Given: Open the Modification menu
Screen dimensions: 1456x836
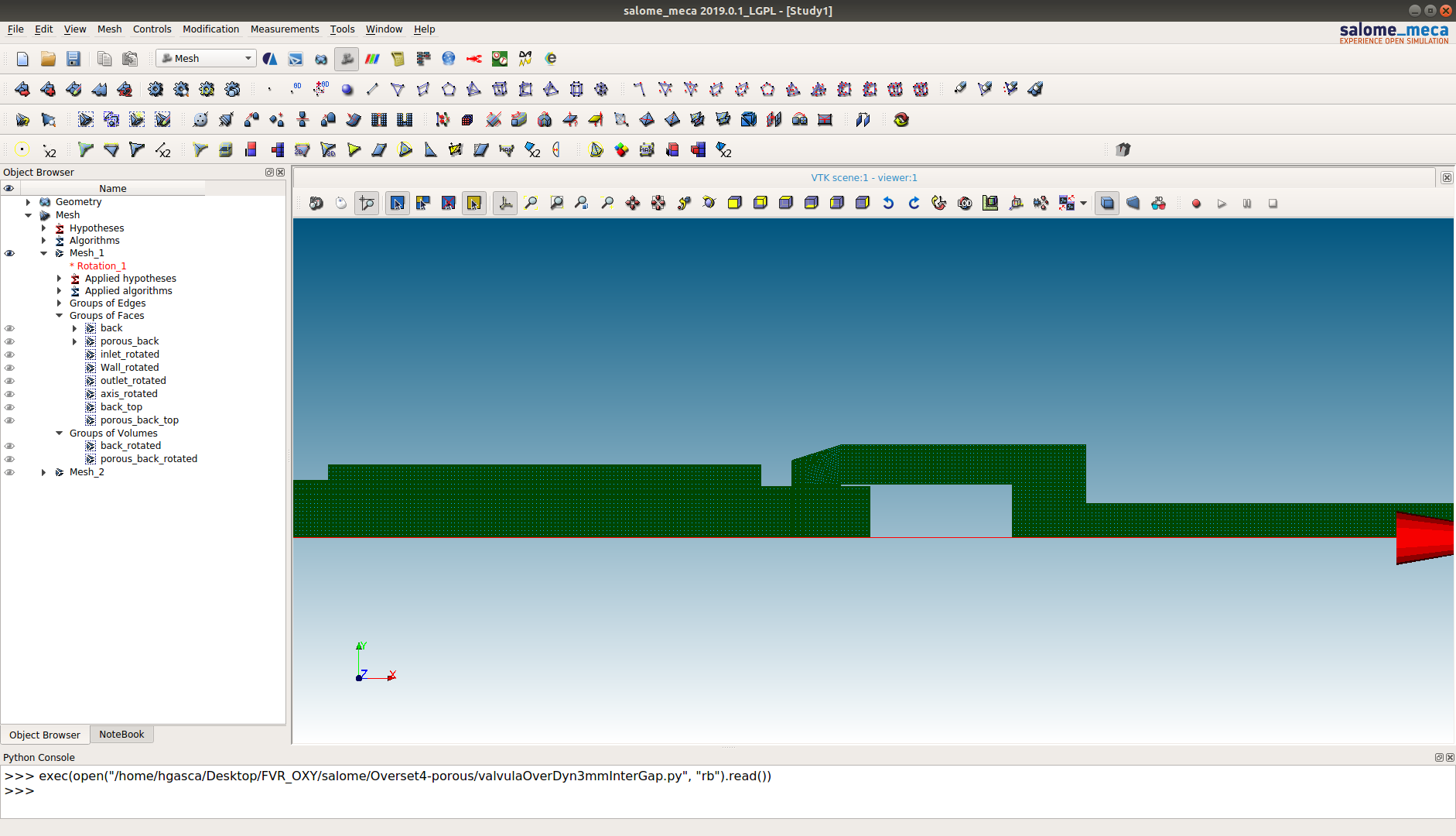Looking at the screenshot, I should pyautogui.click(x=210, y=29).
